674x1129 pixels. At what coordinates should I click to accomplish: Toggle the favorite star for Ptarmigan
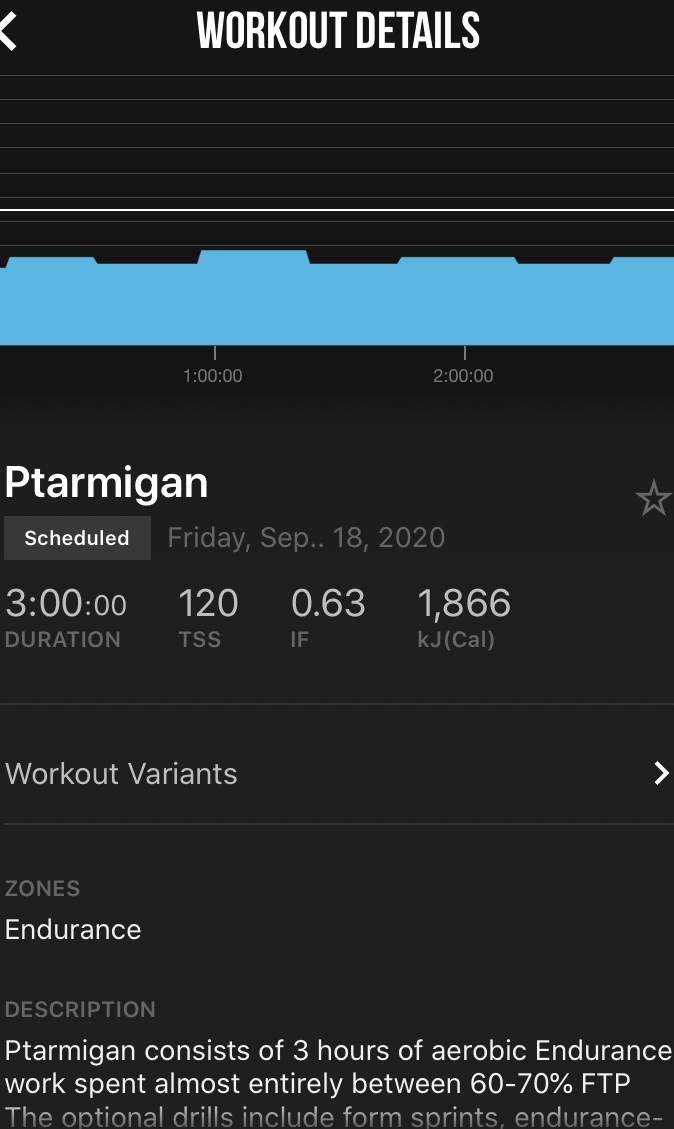[653, 498]
